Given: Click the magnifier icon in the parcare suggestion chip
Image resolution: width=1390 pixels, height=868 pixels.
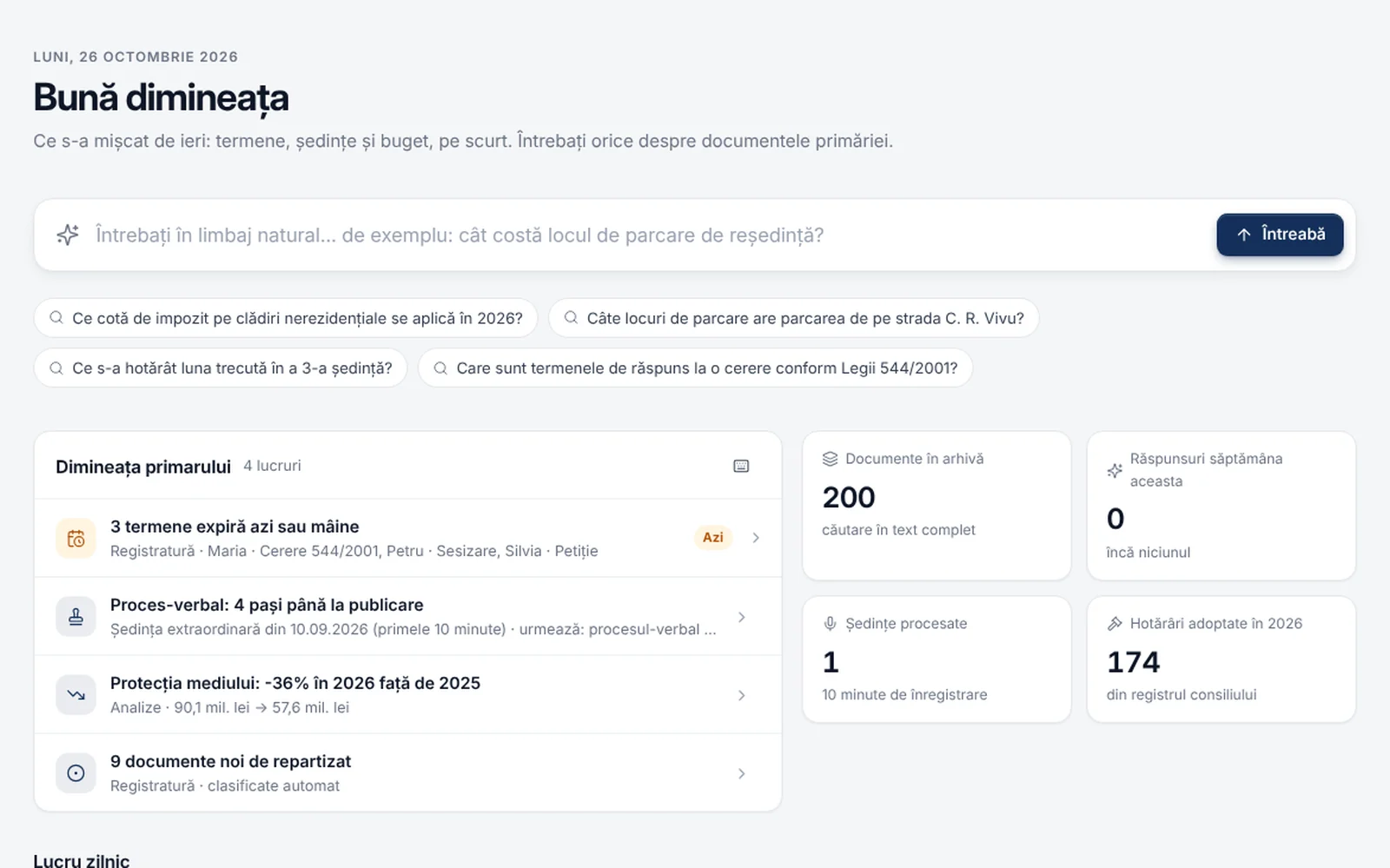Looking at the screenshot, I should (x=571, y=318).
